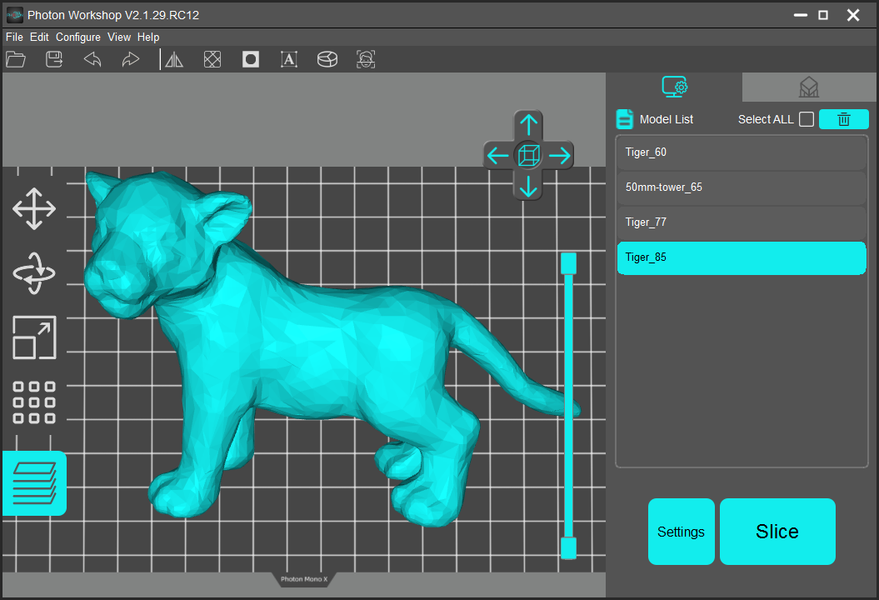Open the Settings button
This screenshot has width=879, height=600.
pos(681,532)
